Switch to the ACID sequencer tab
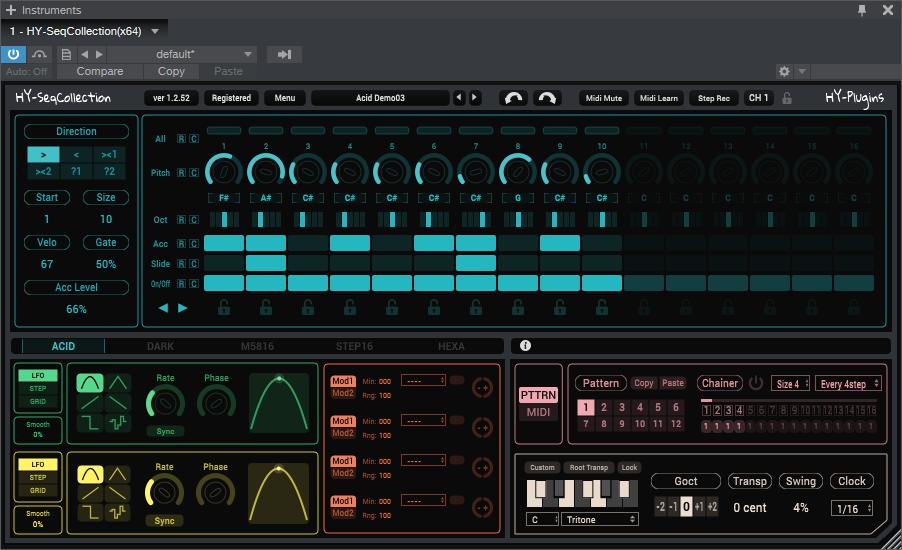902x550 pixels. click(63, 346)
